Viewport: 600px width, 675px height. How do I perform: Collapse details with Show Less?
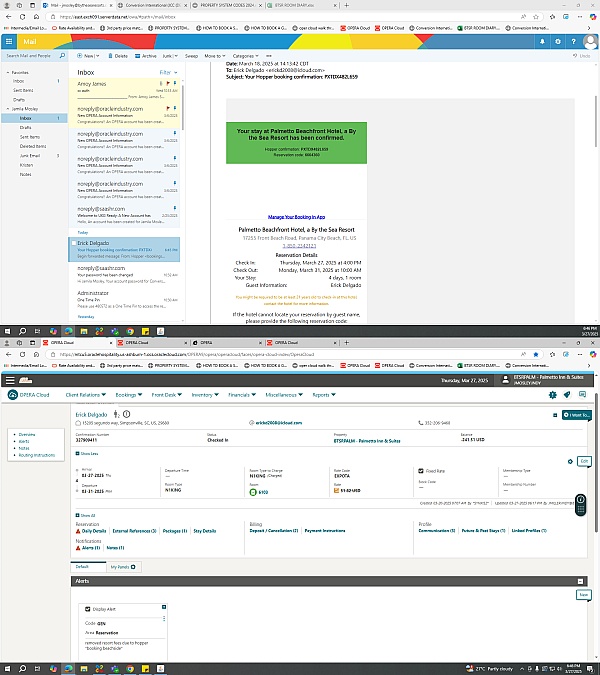point(87,454)
